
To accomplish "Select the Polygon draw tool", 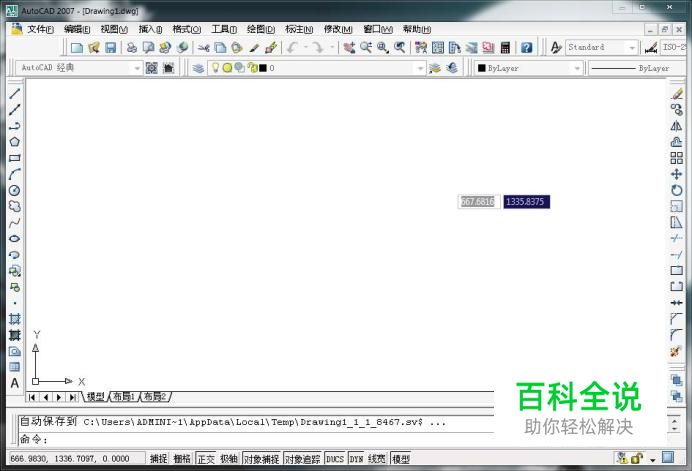I will 15,142.
